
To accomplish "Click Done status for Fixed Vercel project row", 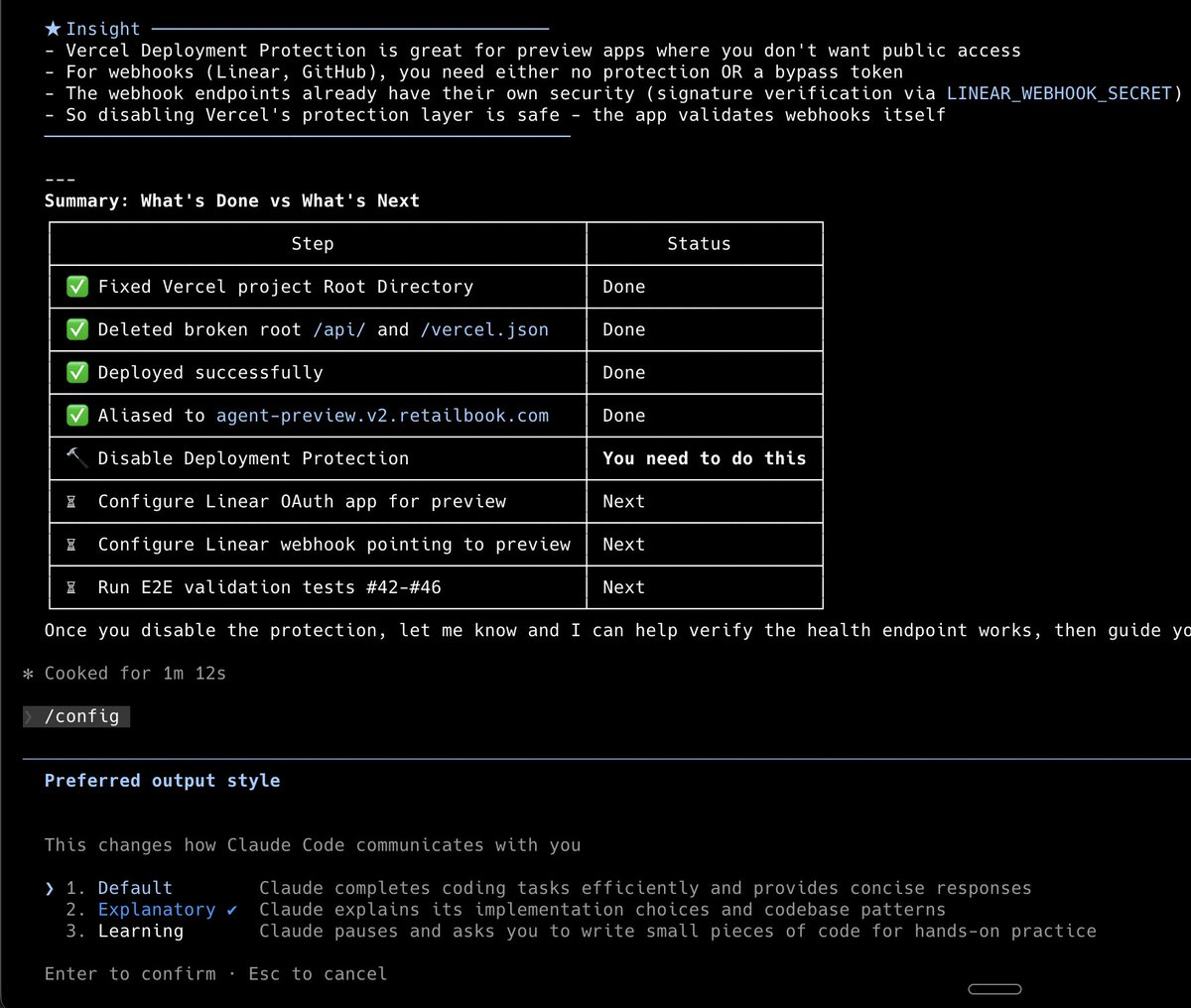I will click(x=624, y=287).
